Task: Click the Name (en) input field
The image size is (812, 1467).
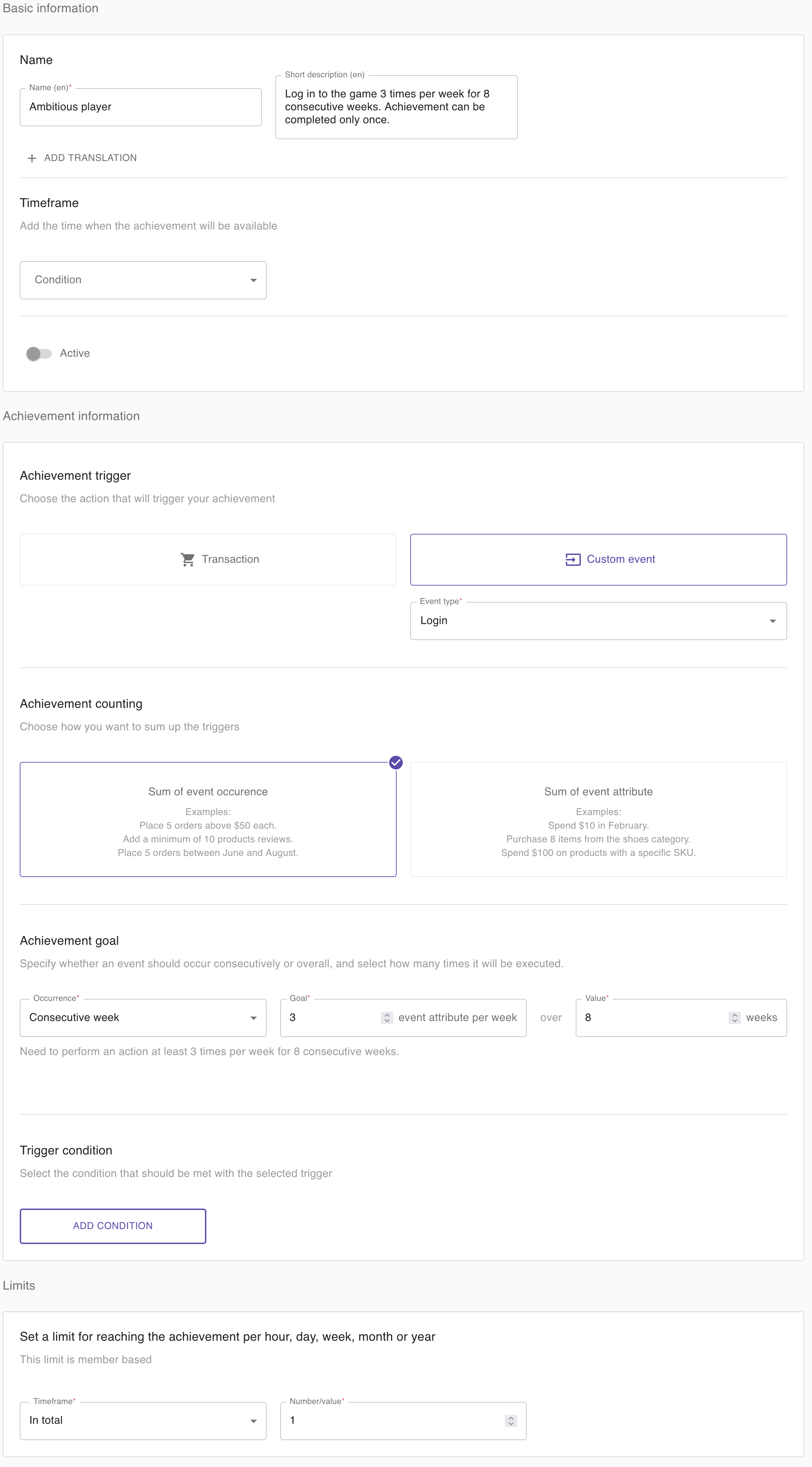Action: click(x=141, y=107)
